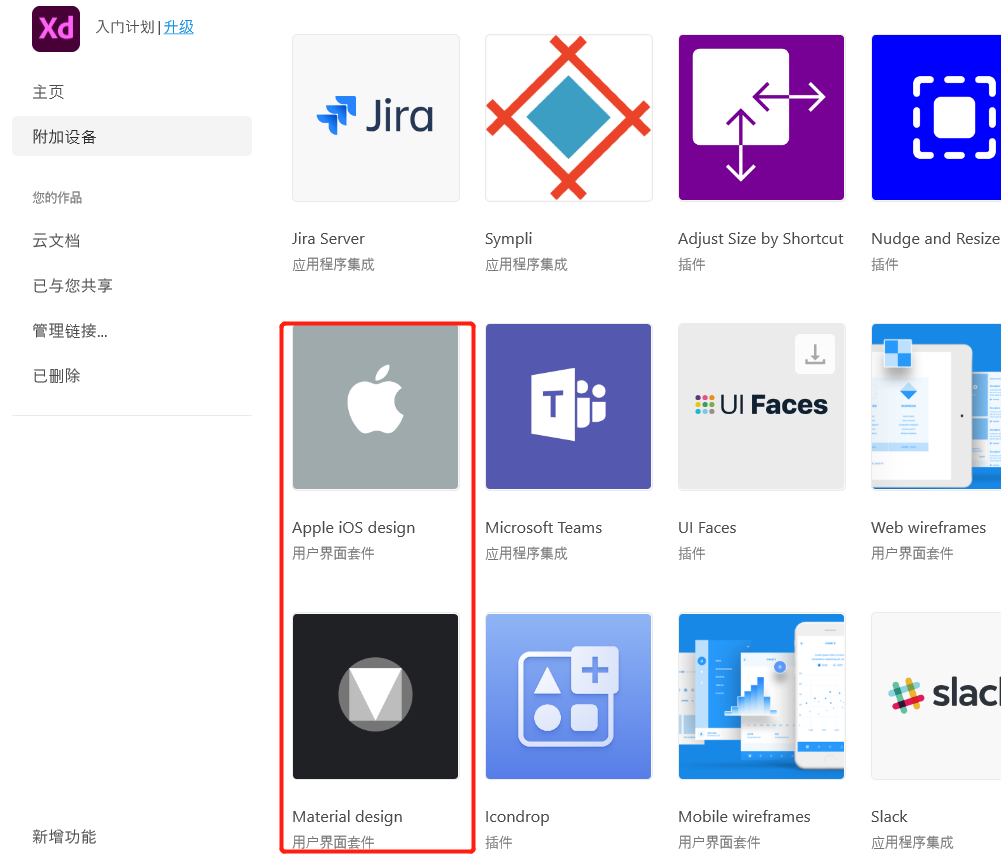Image resolution: width=1001 pixels, height=855 pixels.
Task: Click the Microsoft Teams icon tile
Action: (x=568, y=406)
